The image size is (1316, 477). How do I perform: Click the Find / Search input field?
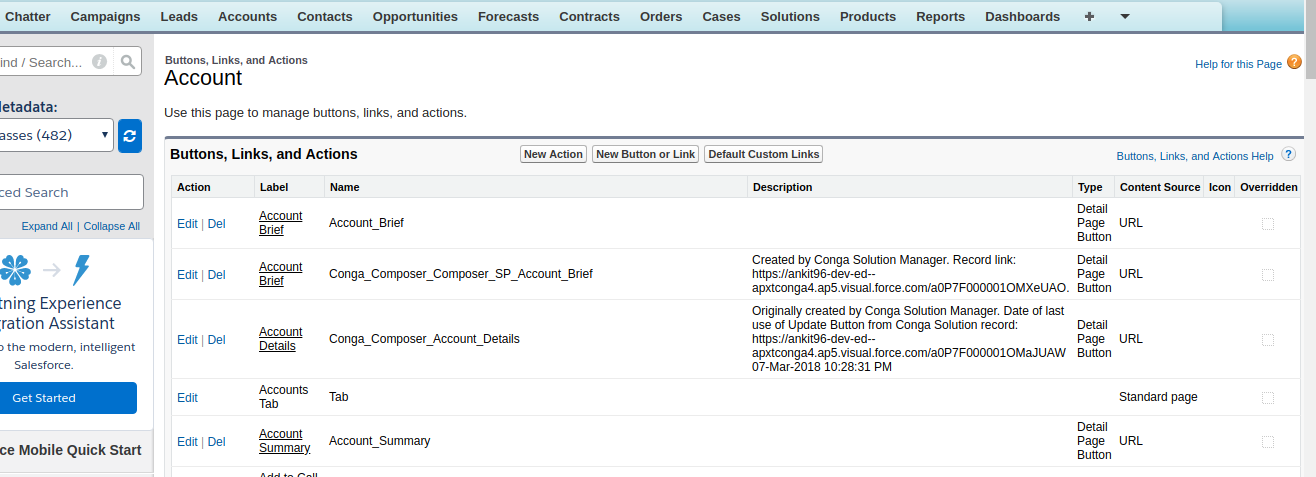(45, 62)
